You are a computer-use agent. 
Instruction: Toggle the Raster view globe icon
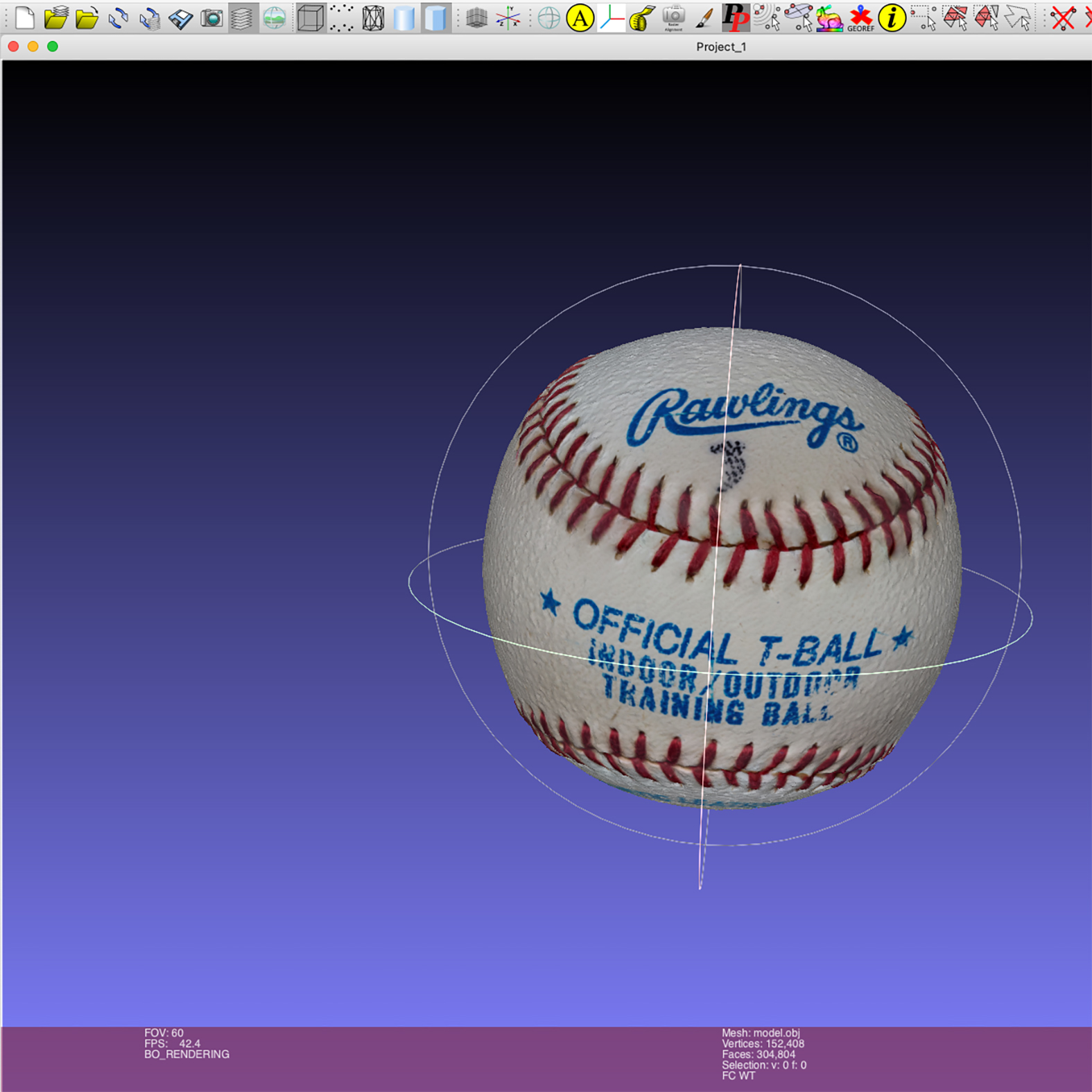tap(275, 18)
